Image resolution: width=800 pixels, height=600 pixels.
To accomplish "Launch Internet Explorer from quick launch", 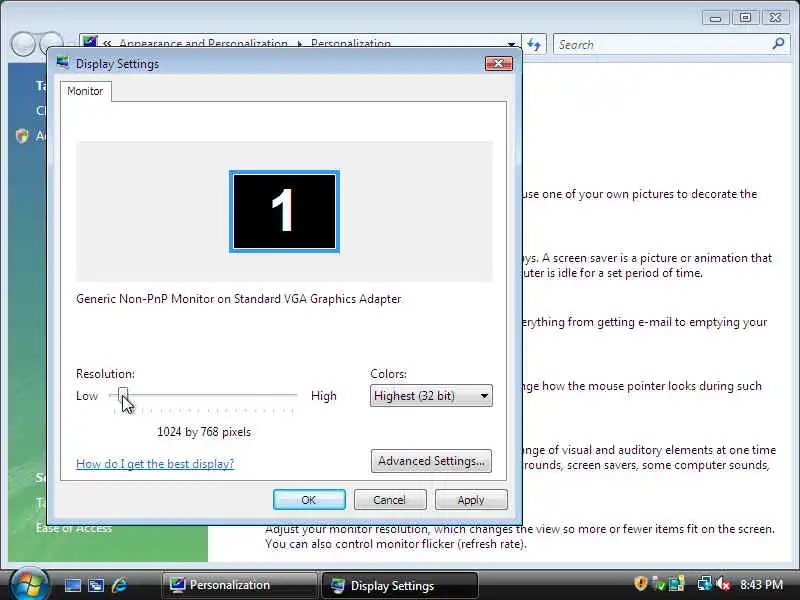I will (119, 585).
